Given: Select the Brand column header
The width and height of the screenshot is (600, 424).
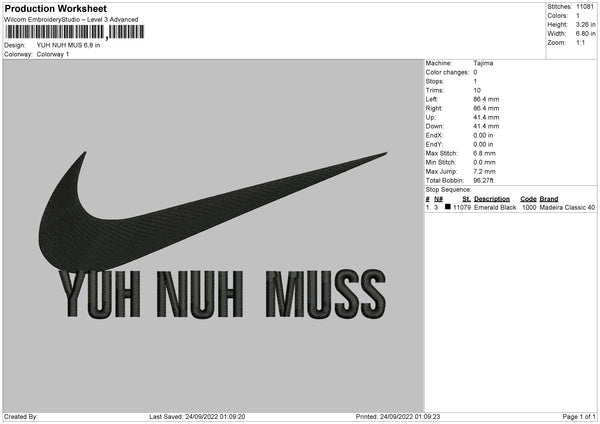Looking at the screenshot, I should (549, 199).
